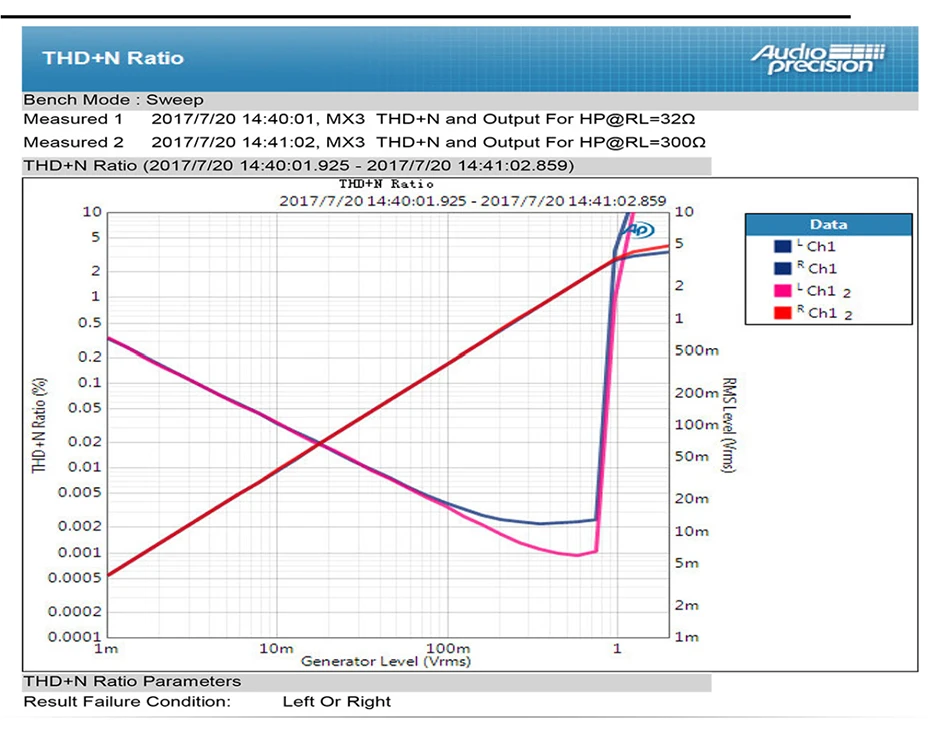Click the 10m tick on the x-axis
928x741 pixels.
(x=276, y=649)
